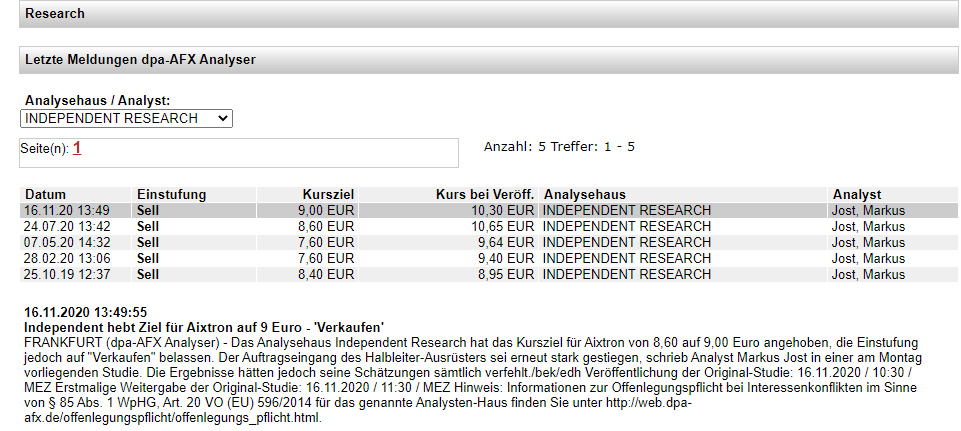This screenshot has width=961, height=431.
Task: Click the Kurs bei Veröff. column header
Action: 485,194
